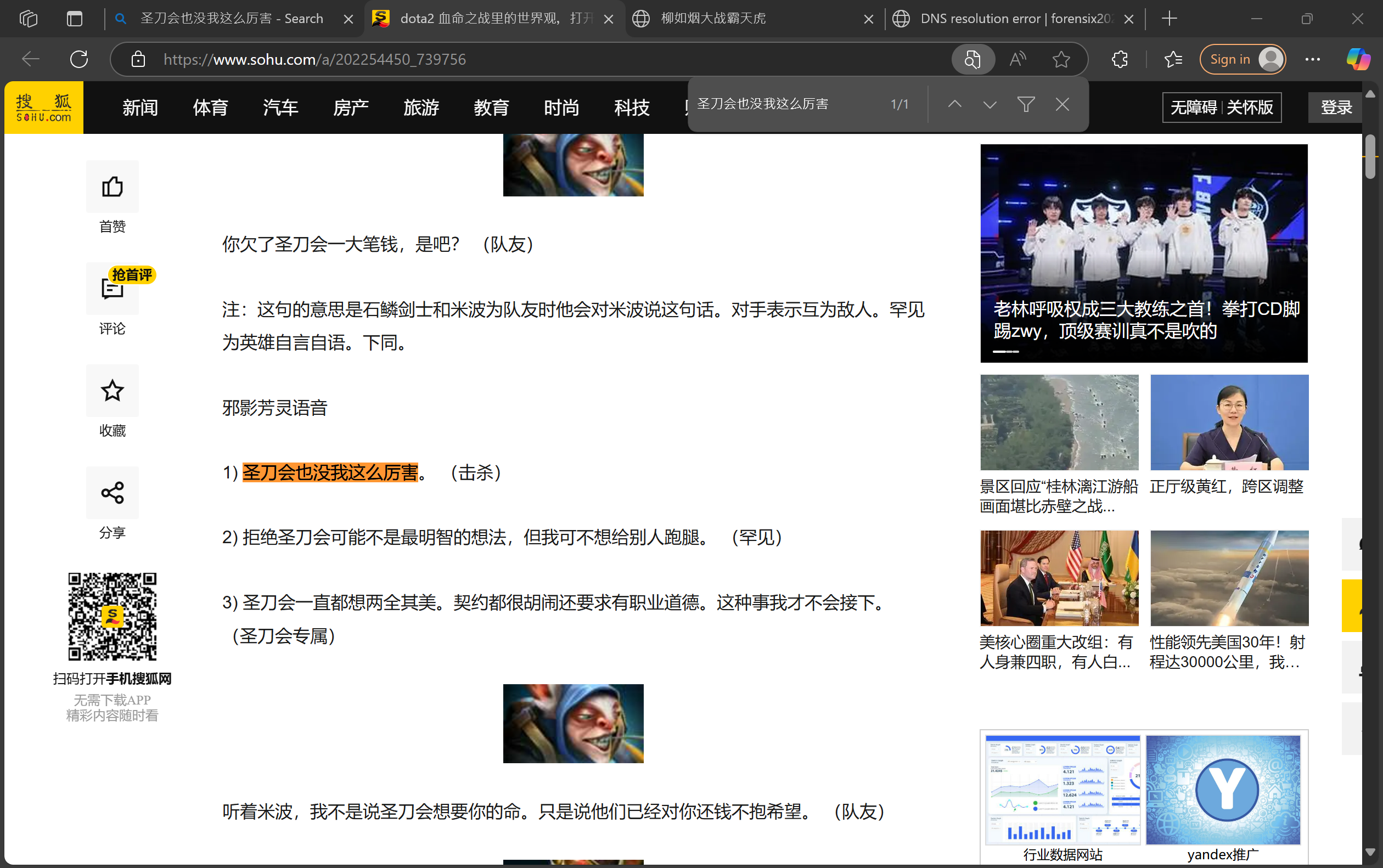
Task: Click the Meepo hero image above 听着米波
Action: [573, 723]
